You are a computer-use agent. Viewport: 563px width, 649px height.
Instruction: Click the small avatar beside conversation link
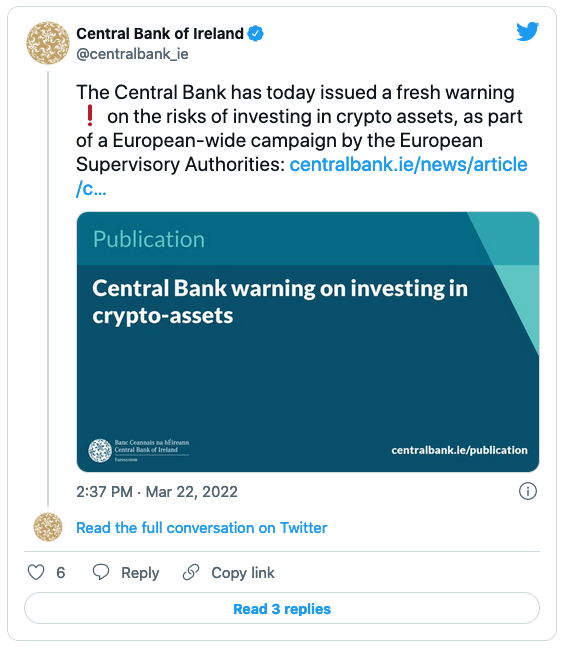point(48,527)
